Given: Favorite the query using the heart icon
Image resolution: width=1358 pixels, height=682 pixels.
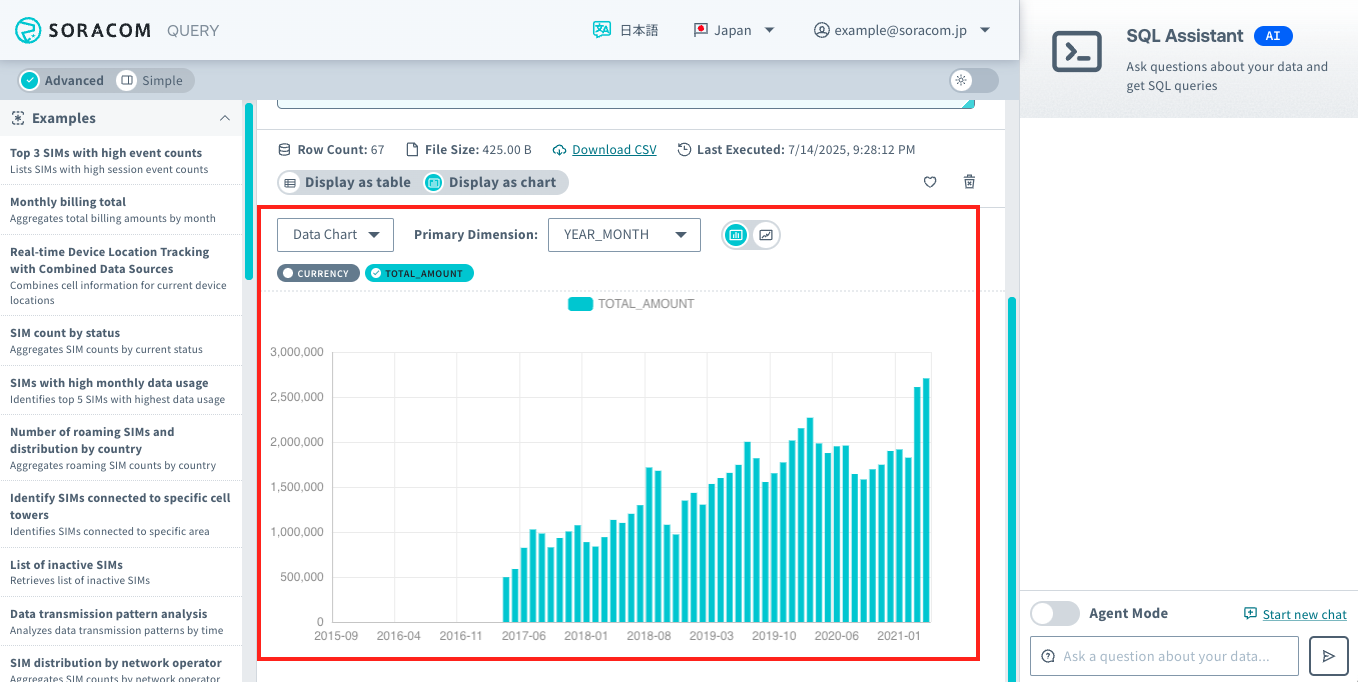Looking at the screenshot, I should pyautogui.click(x=929, y=182).
